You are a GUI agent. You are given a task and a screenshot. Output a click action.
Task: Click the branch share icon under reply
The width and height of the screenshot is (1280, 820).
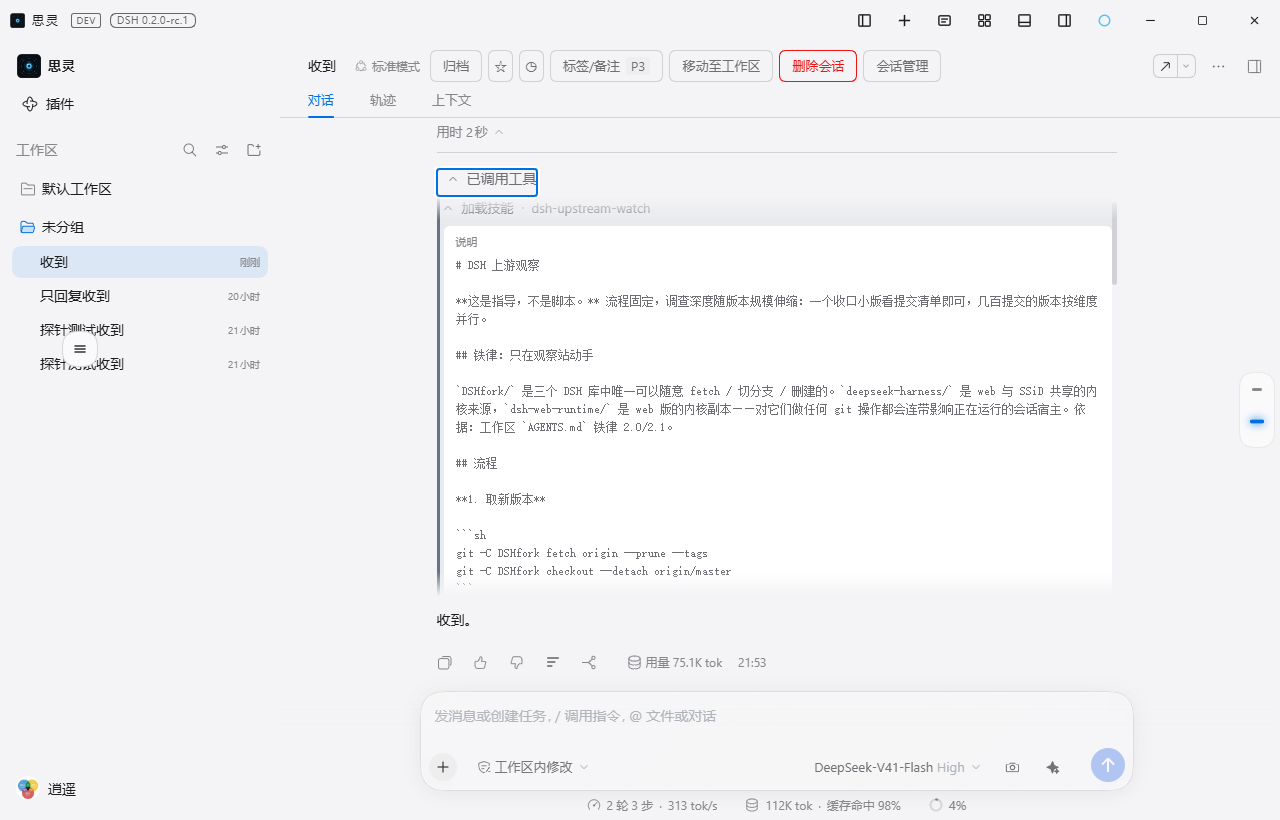point(589,662)
